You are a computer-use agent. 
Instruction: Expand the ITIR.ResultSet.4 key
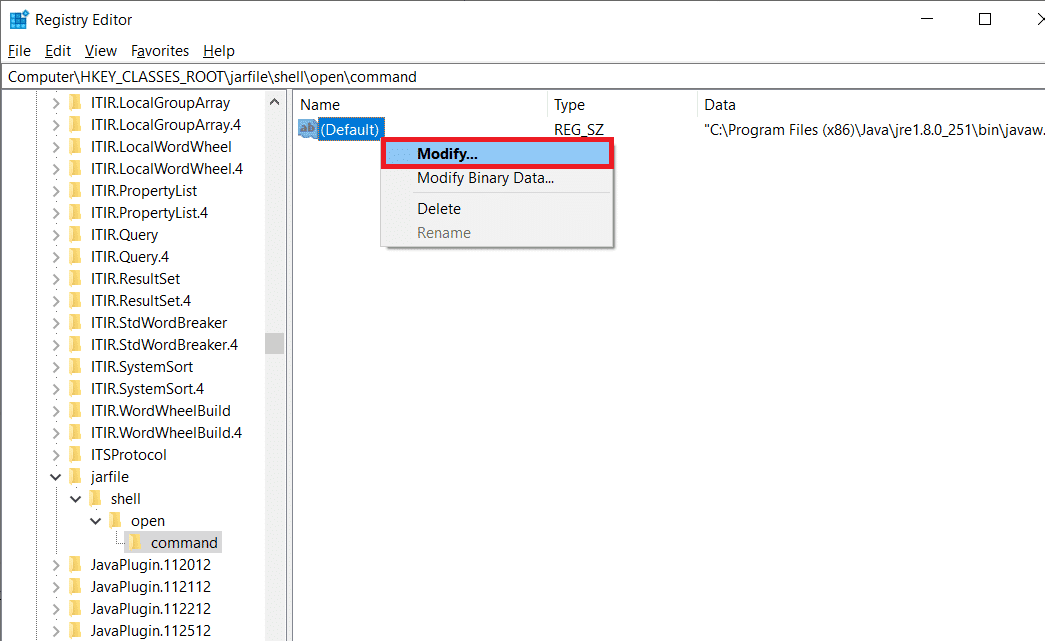click(56, 301)
